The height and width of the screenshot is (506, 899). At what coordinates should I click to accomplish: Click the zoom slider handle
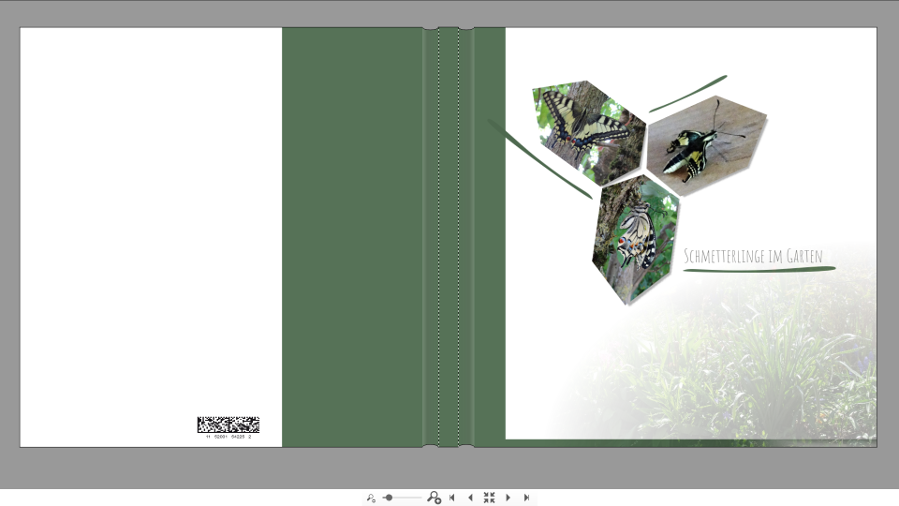[389, 497]
